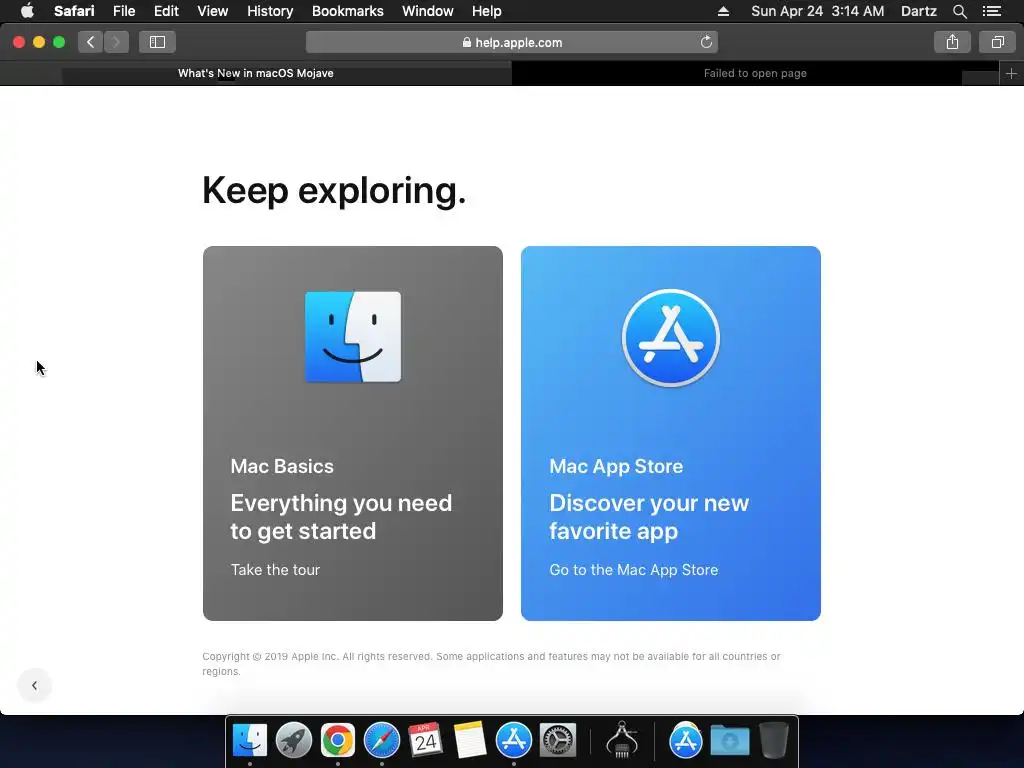Open the File menu
This screenshot has height=768, width=1024.
point(123,11)
